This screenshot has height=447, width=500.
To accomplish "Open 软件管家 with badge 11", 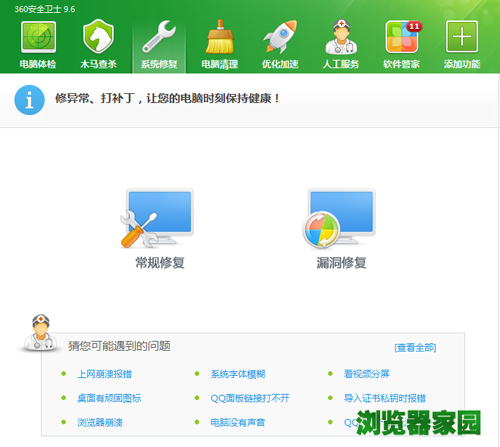I will tap(402, 37).
